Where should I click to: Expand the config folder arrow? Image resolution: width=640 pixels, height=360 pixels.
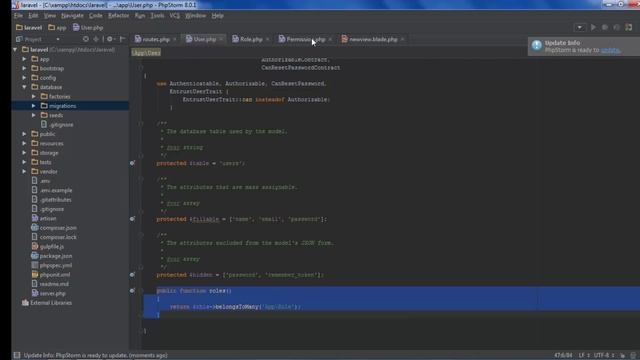24,78
